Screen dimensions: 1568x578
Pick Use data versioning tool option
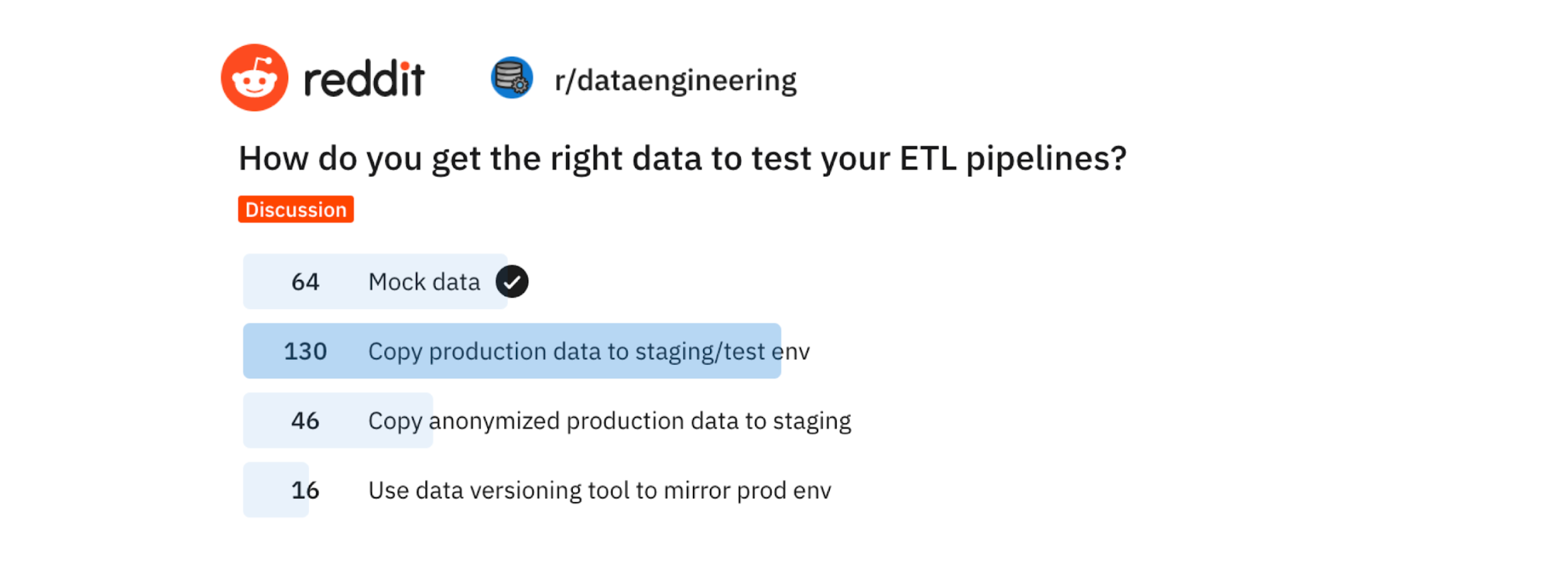tap(599, 490)
